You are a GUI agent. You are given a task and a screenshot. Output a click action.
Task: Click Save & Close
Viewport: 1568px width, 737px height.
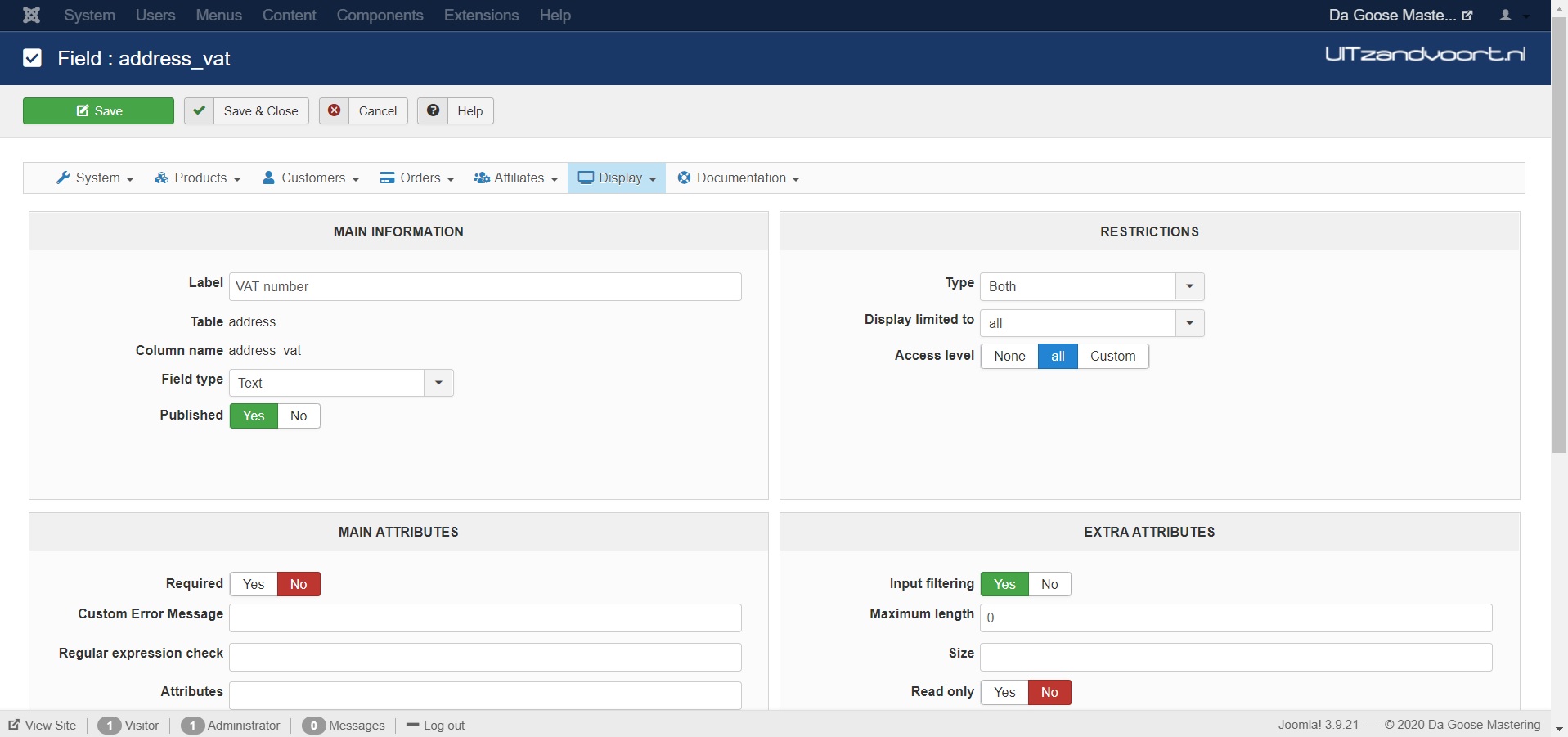246,110
